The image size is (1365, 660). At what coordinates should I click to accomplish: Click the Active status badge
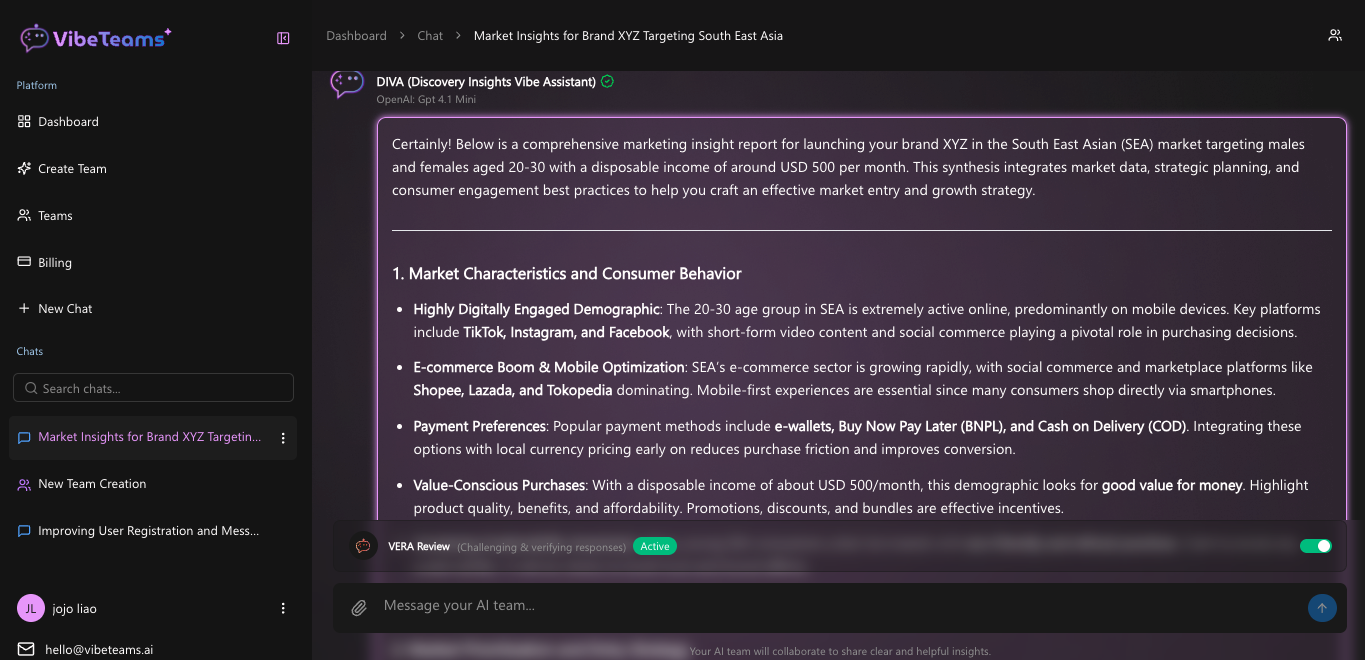(655, 546)
